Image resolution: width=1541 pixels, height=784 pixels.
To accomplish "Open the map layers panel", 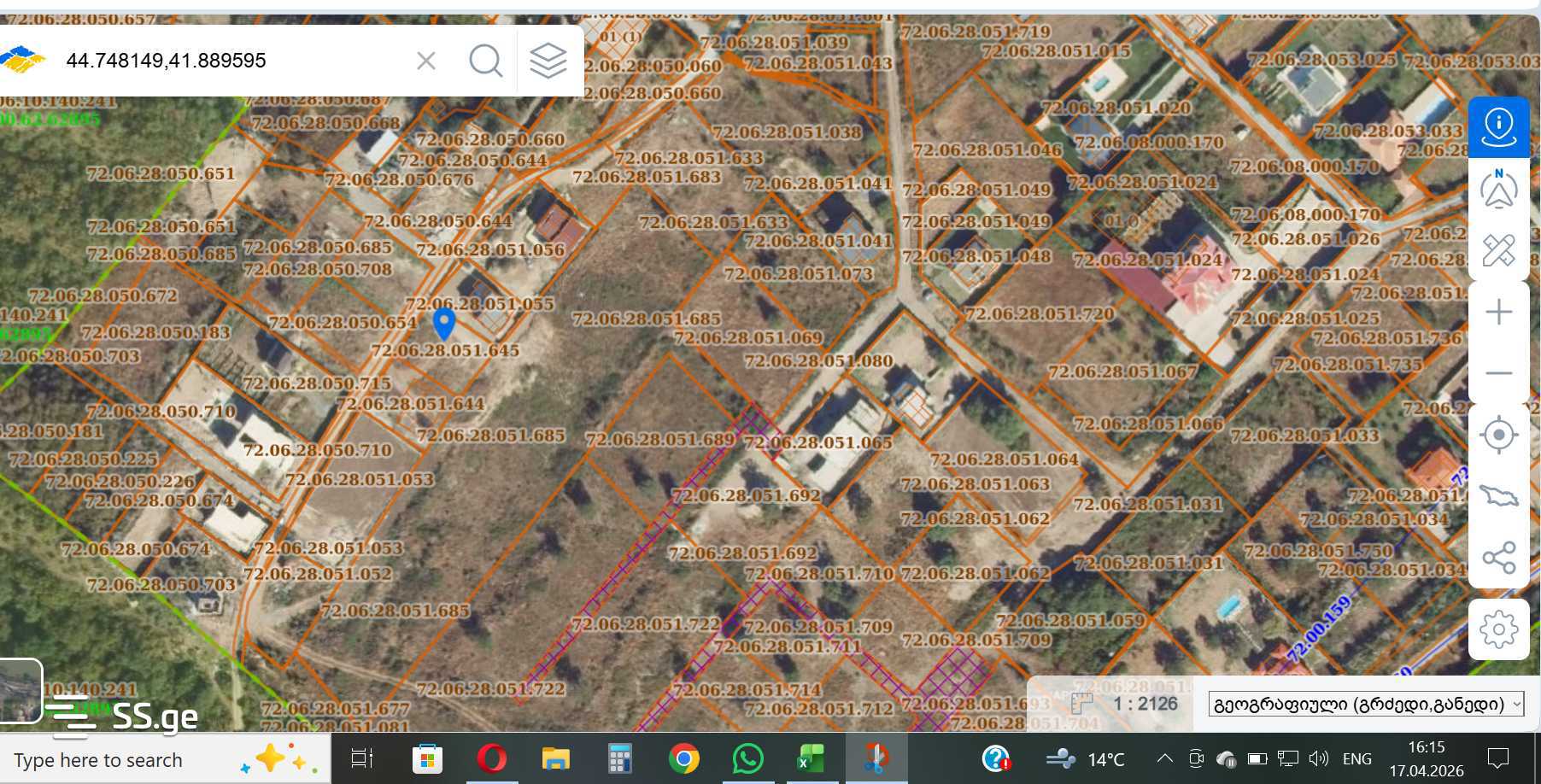I will point(548,61).
